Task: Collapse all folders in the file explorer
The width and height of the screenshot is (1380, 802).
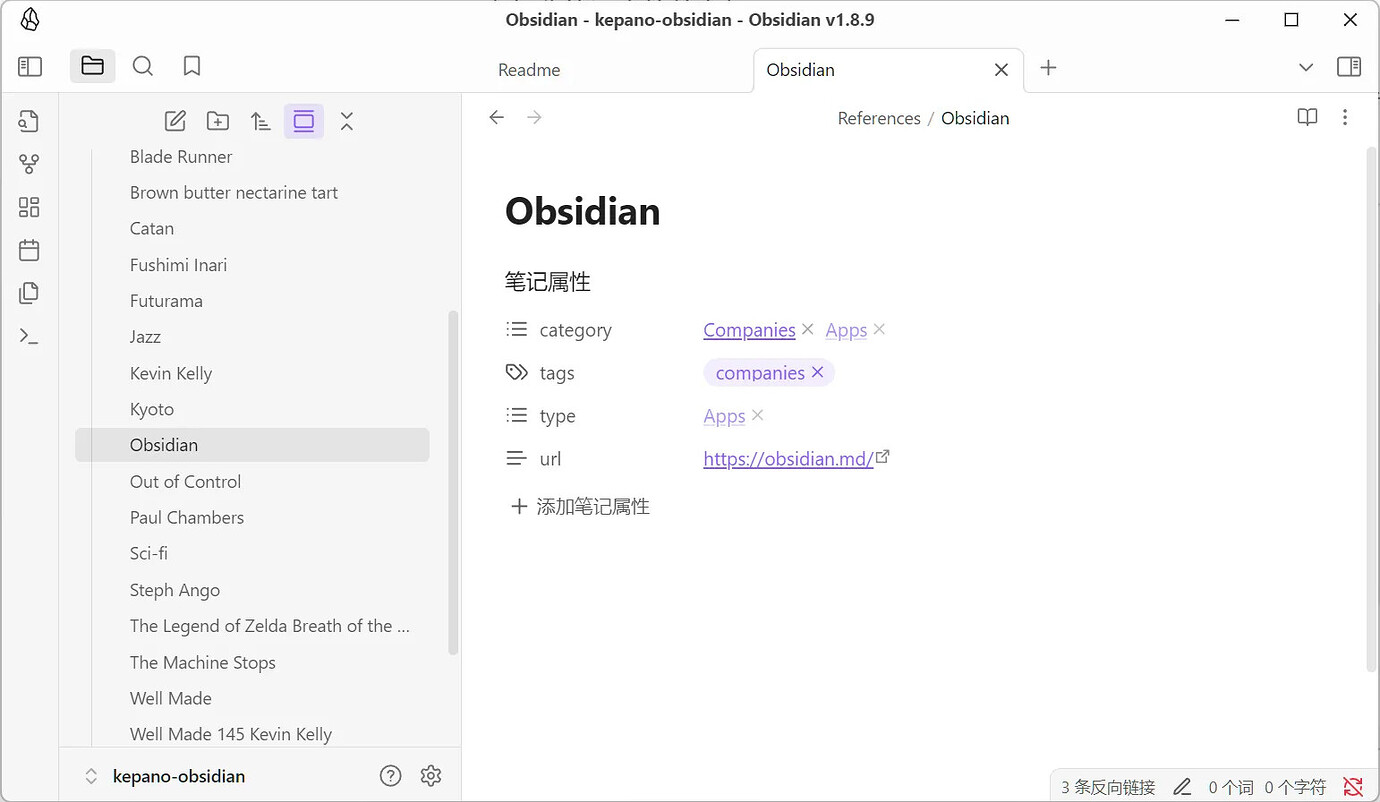Action: coord(346,120)
